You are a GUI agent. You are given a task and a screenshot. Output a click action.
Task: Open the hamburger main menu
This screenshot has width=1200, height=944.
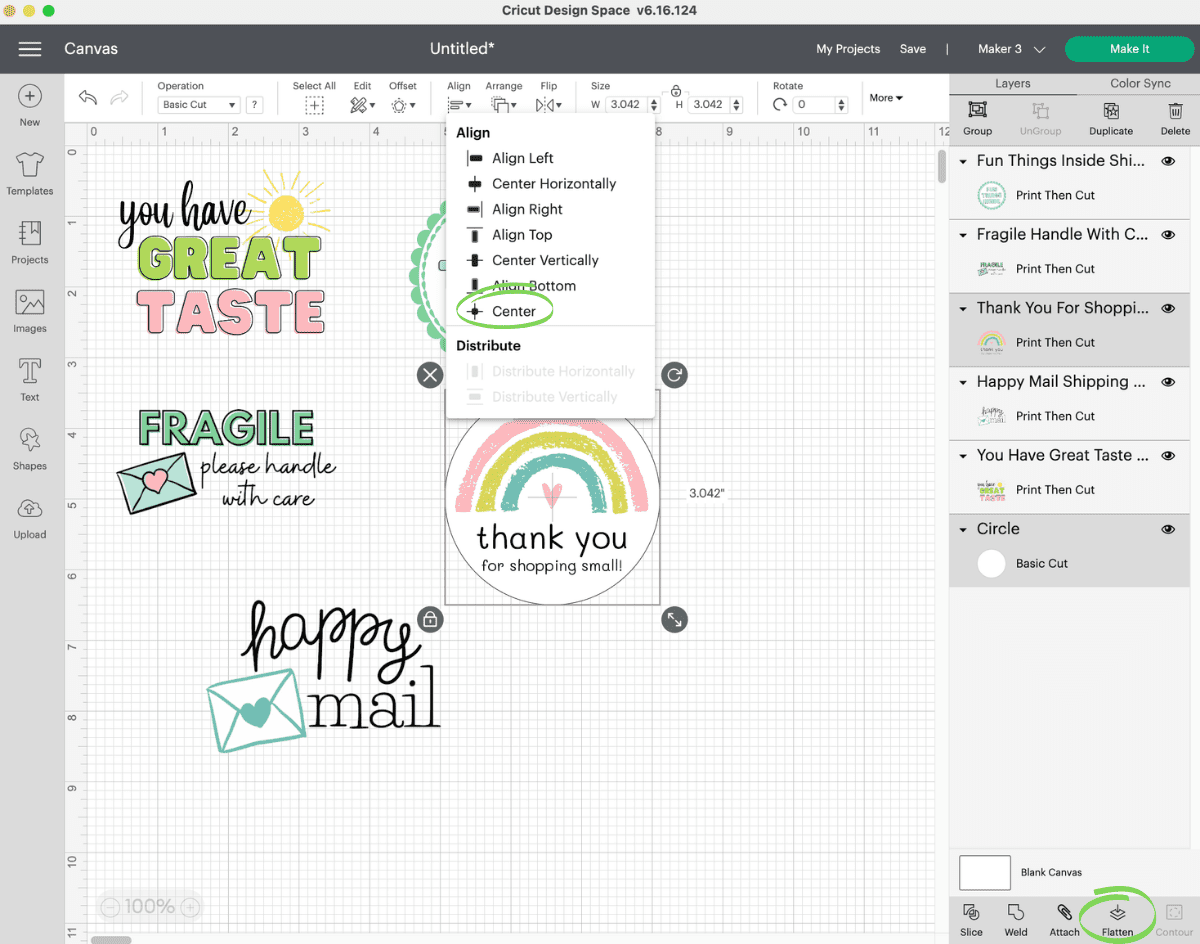tap(30, 49)
